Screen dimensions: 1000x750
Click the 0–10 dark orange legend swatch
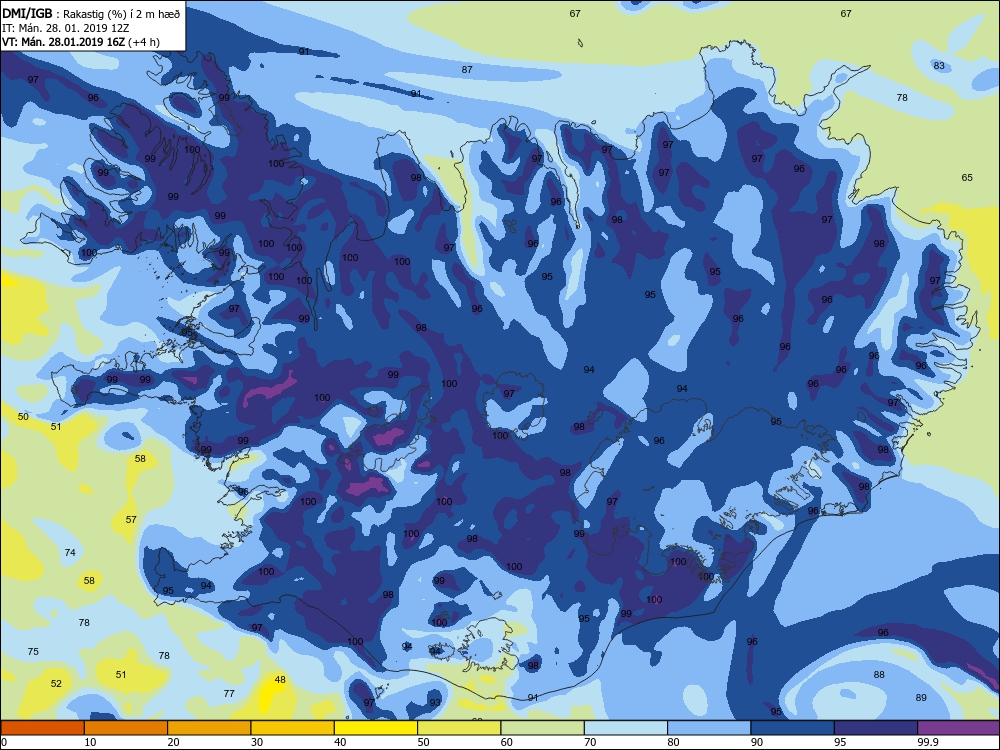coord(43,728)
